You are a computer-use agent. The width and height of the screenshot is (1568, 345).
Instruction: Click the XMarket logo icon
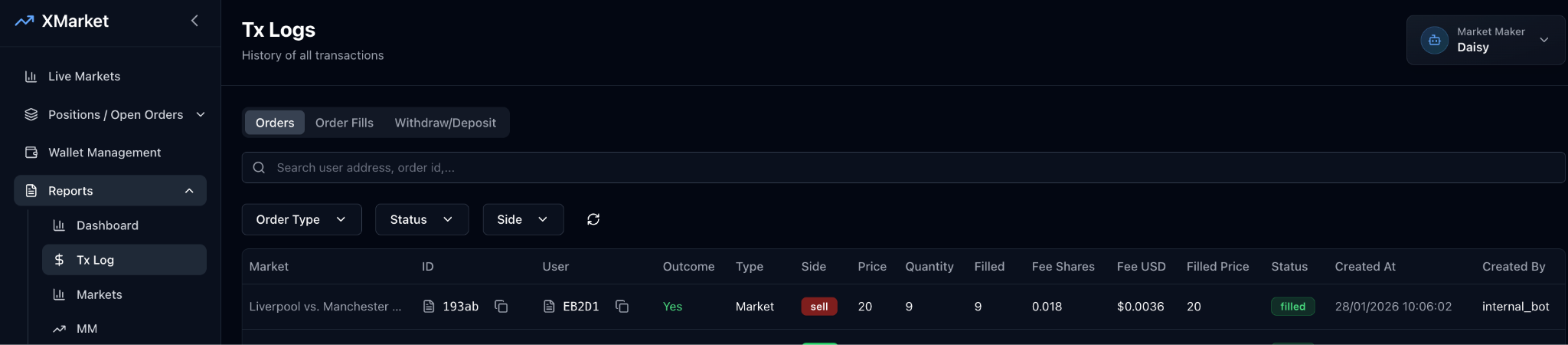pyautogui.click(x=24, y=21)
